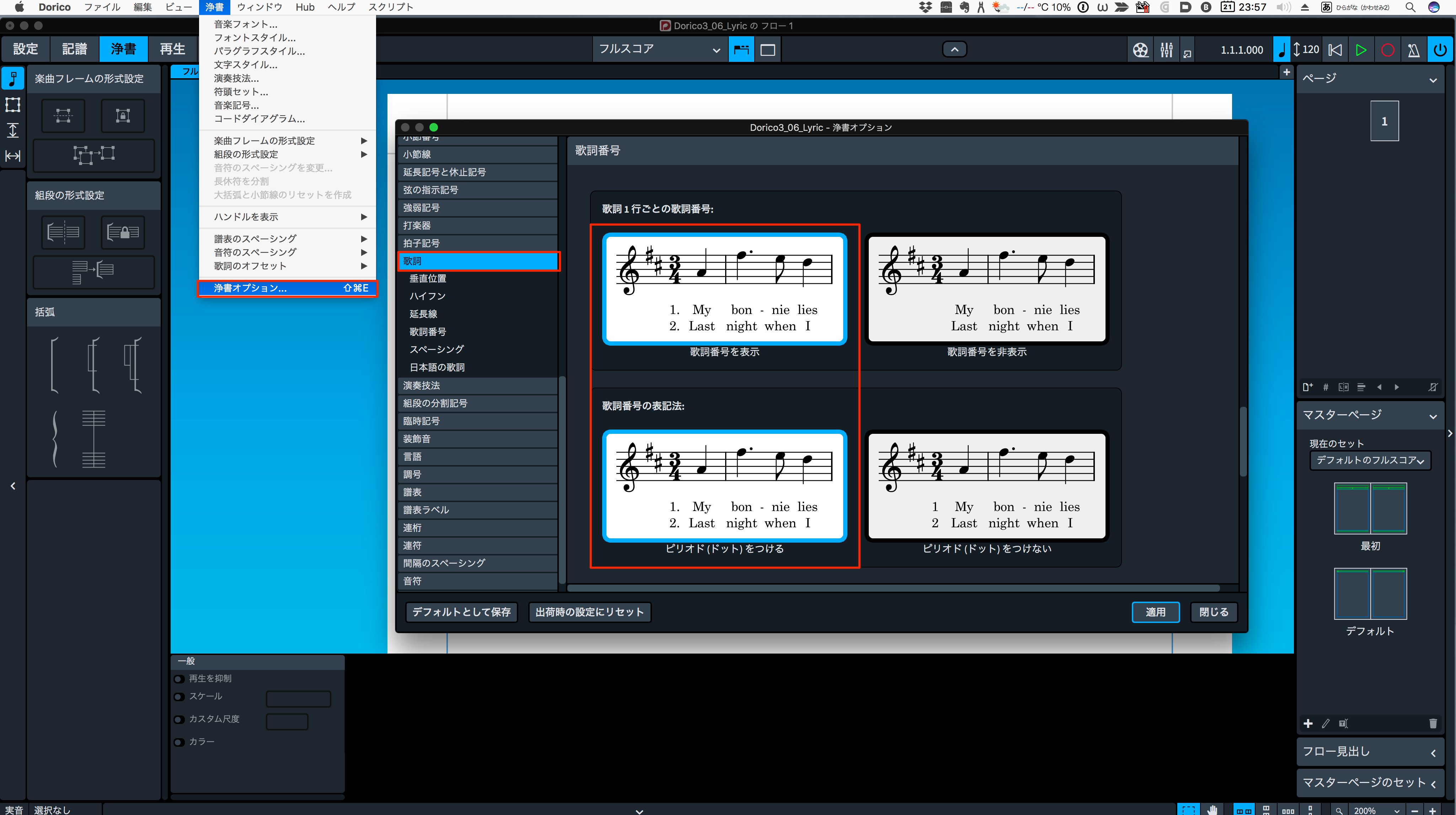The width and height of the screenshot is (1456, 815).
Task: Click the rewind to start transport button
Action: [1335, 50]
